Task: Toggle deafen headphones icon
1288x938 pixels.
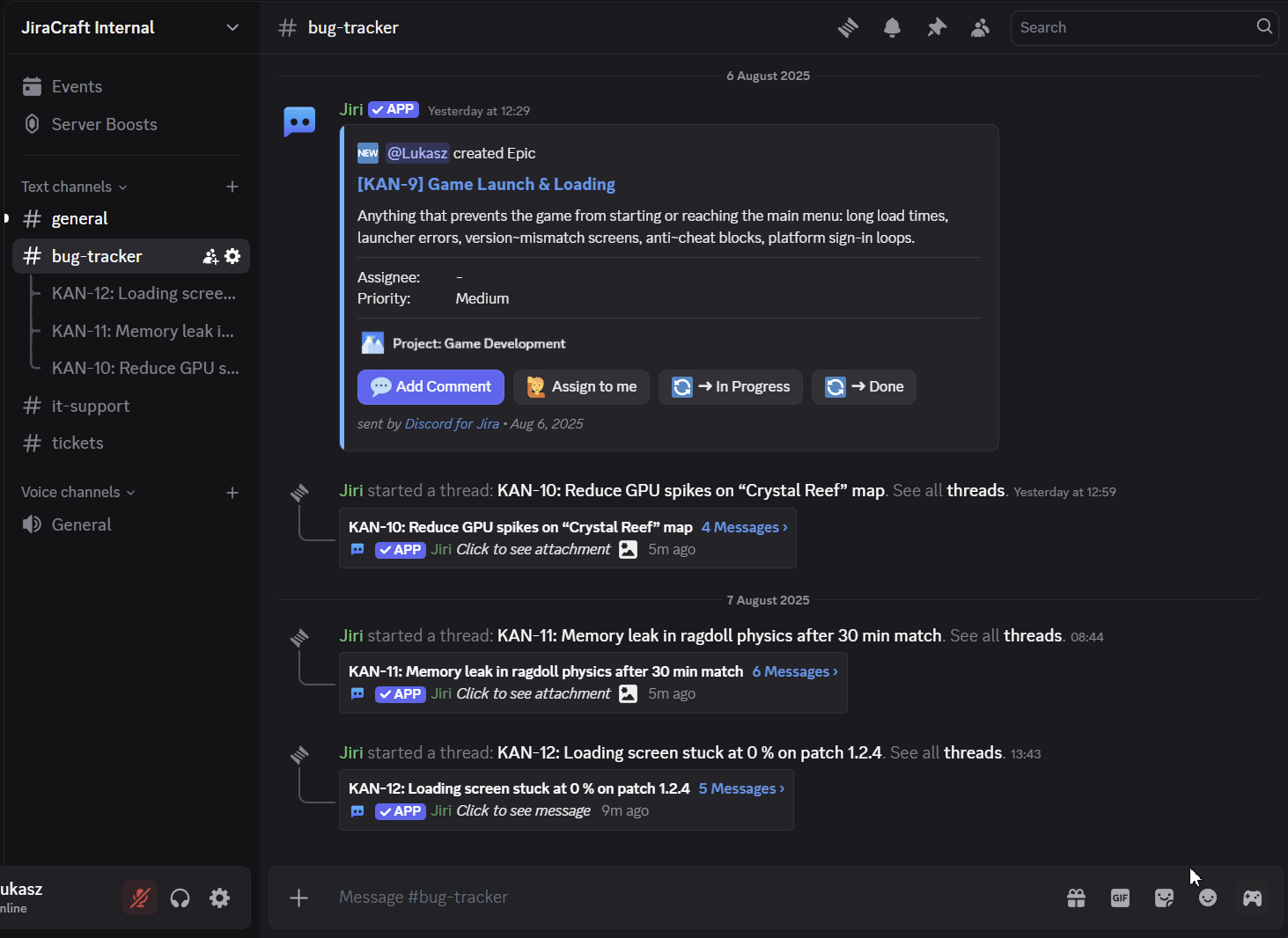Action: [180, 898]
